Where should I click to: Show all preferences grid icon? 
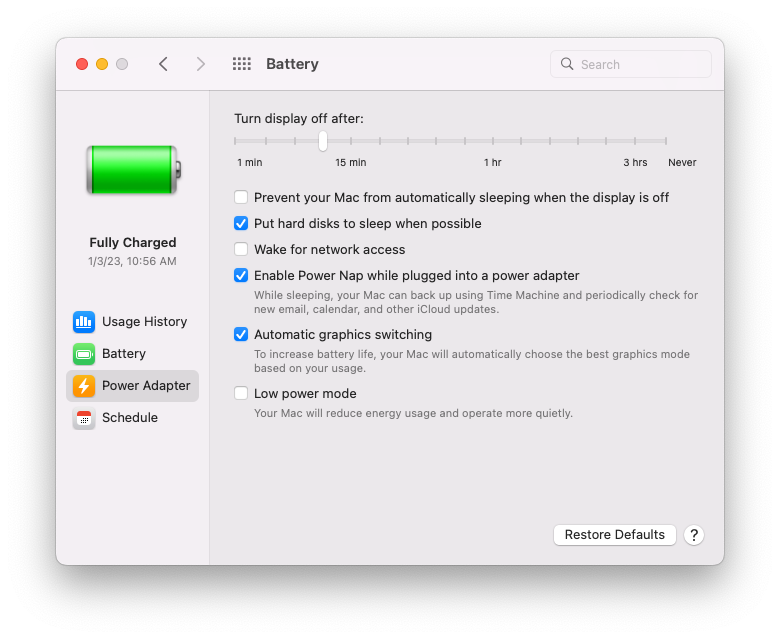242,64
